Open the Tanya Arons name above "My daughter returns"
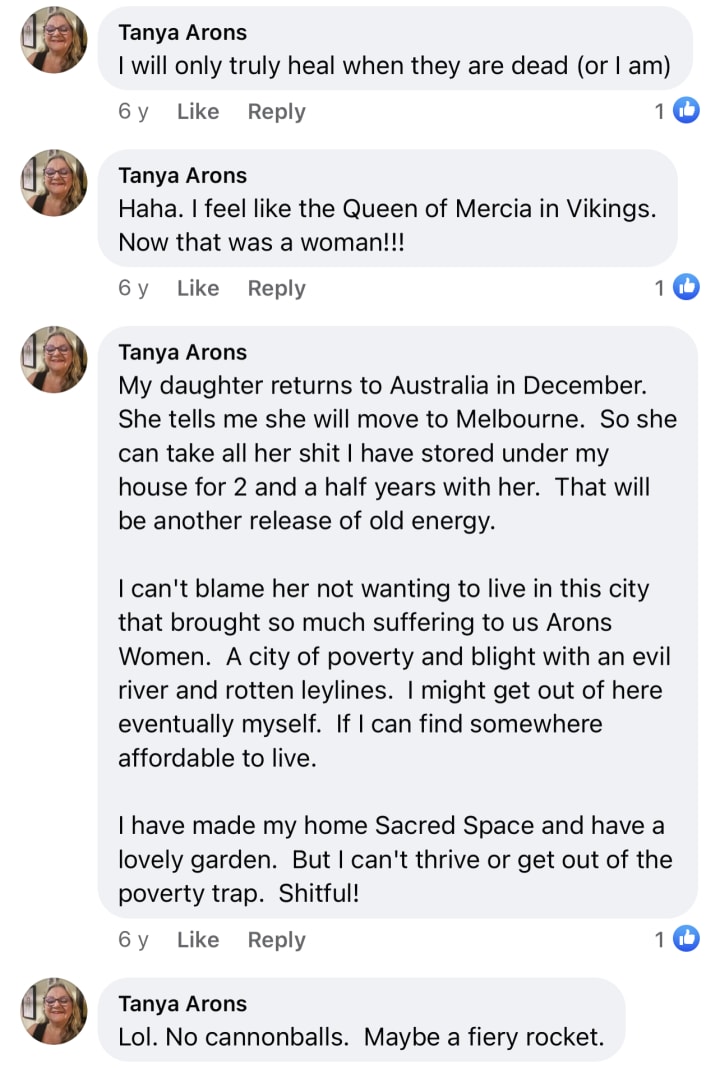Viewport: 720px width, 1069px height. click(x=182, y=352)
